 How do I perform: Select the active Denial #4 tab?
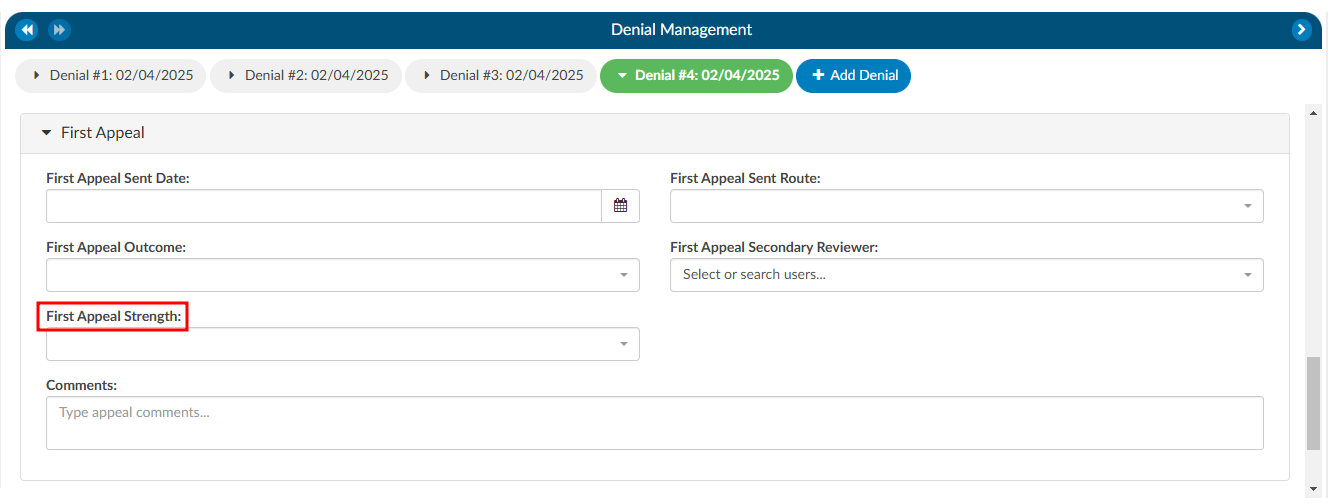tap(696, 76)
